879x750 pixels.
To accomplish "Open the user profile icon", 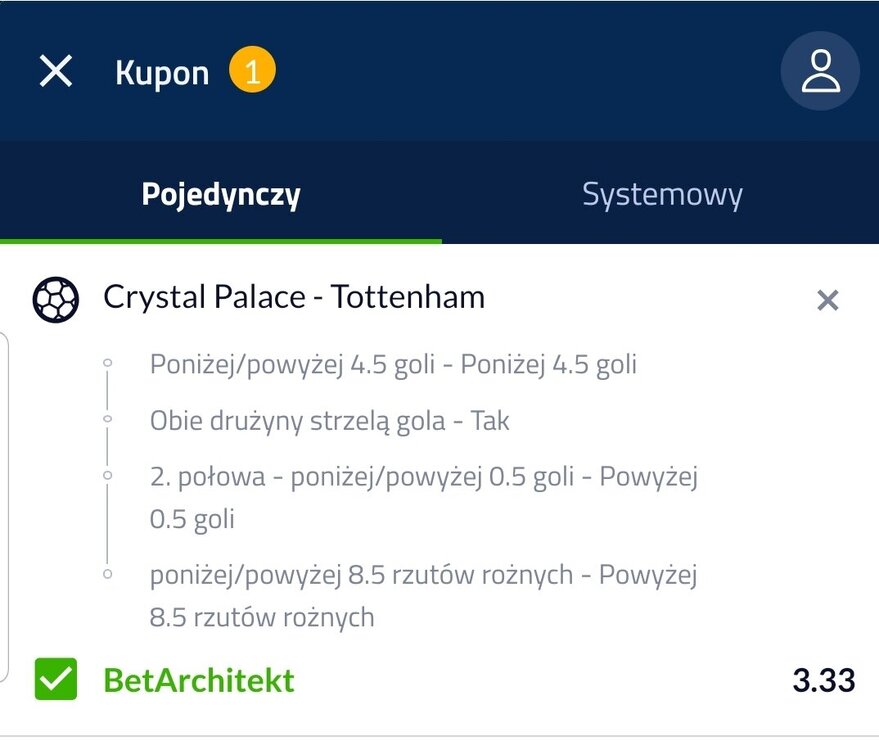I will [x=820, y=71].
